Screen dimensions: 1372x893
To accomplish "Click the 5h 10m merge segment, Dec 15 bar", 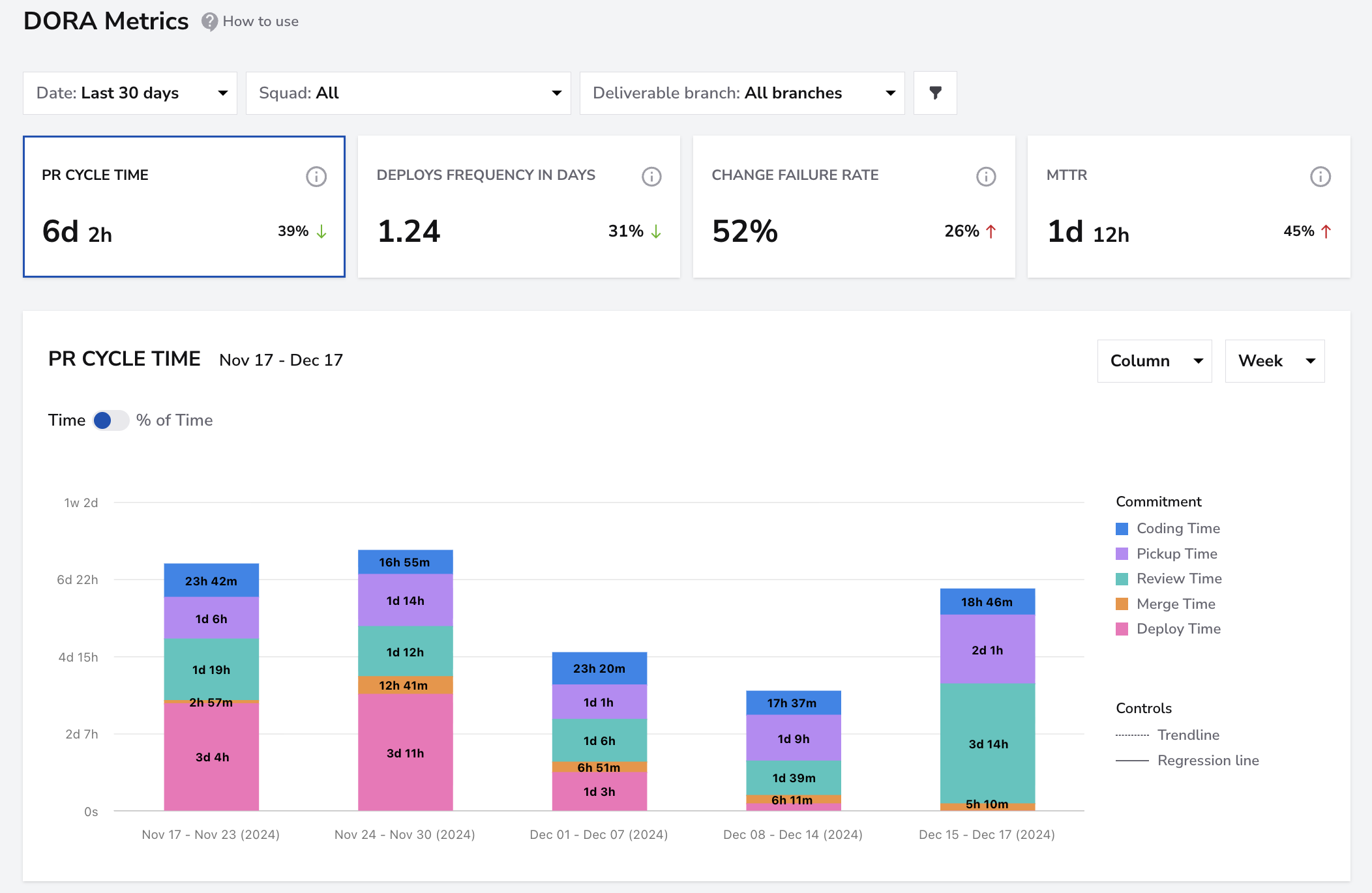I will (987, 806).
